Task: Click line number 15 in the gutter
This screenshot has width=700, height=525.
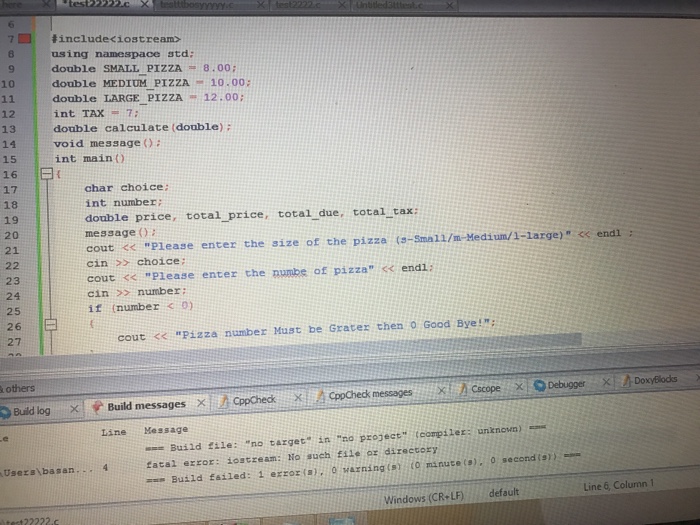Action: click(10, 159)
